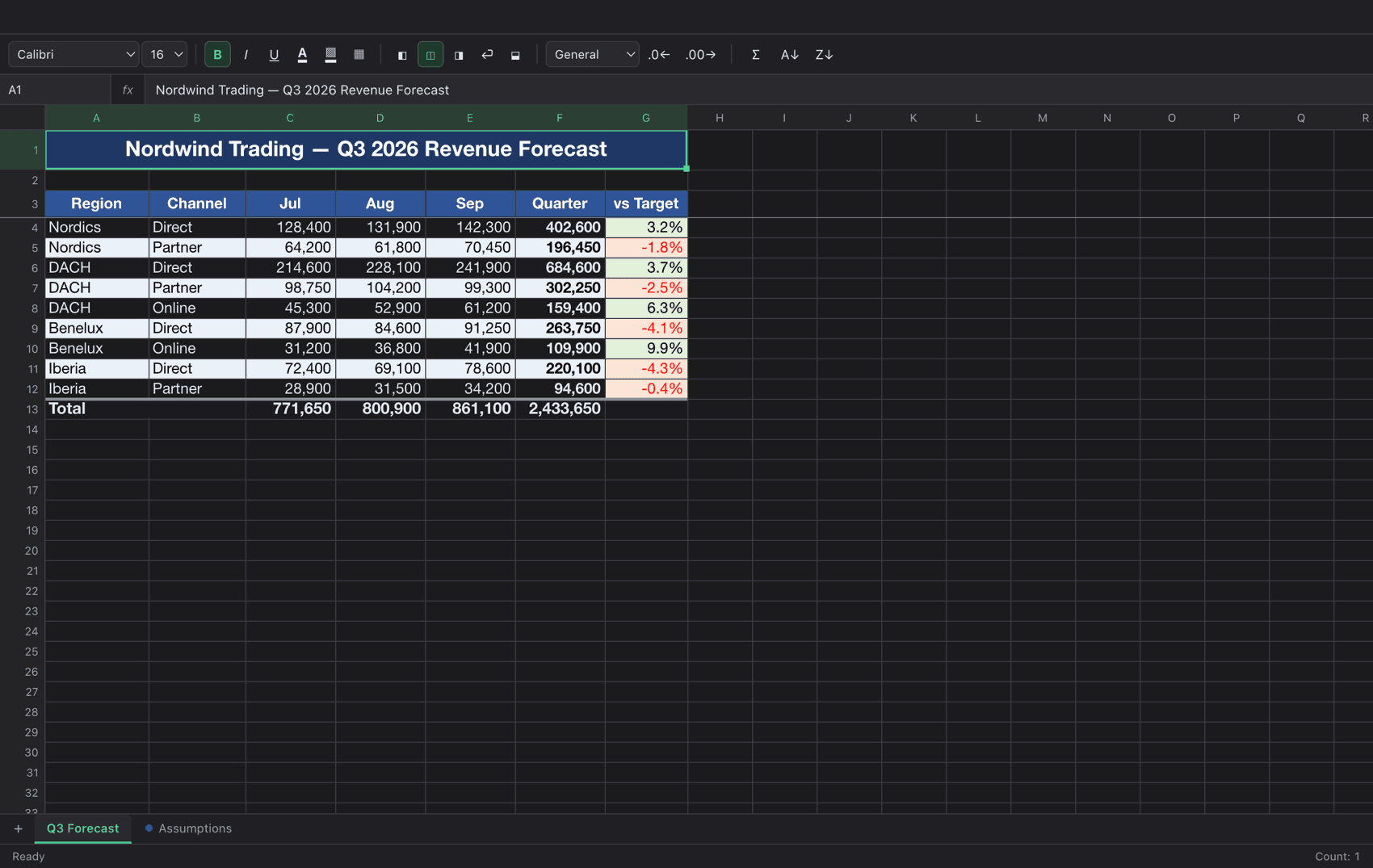Select the Benelux cell in row 9
Screen dimensions: 1373x868
coord(97,329)
